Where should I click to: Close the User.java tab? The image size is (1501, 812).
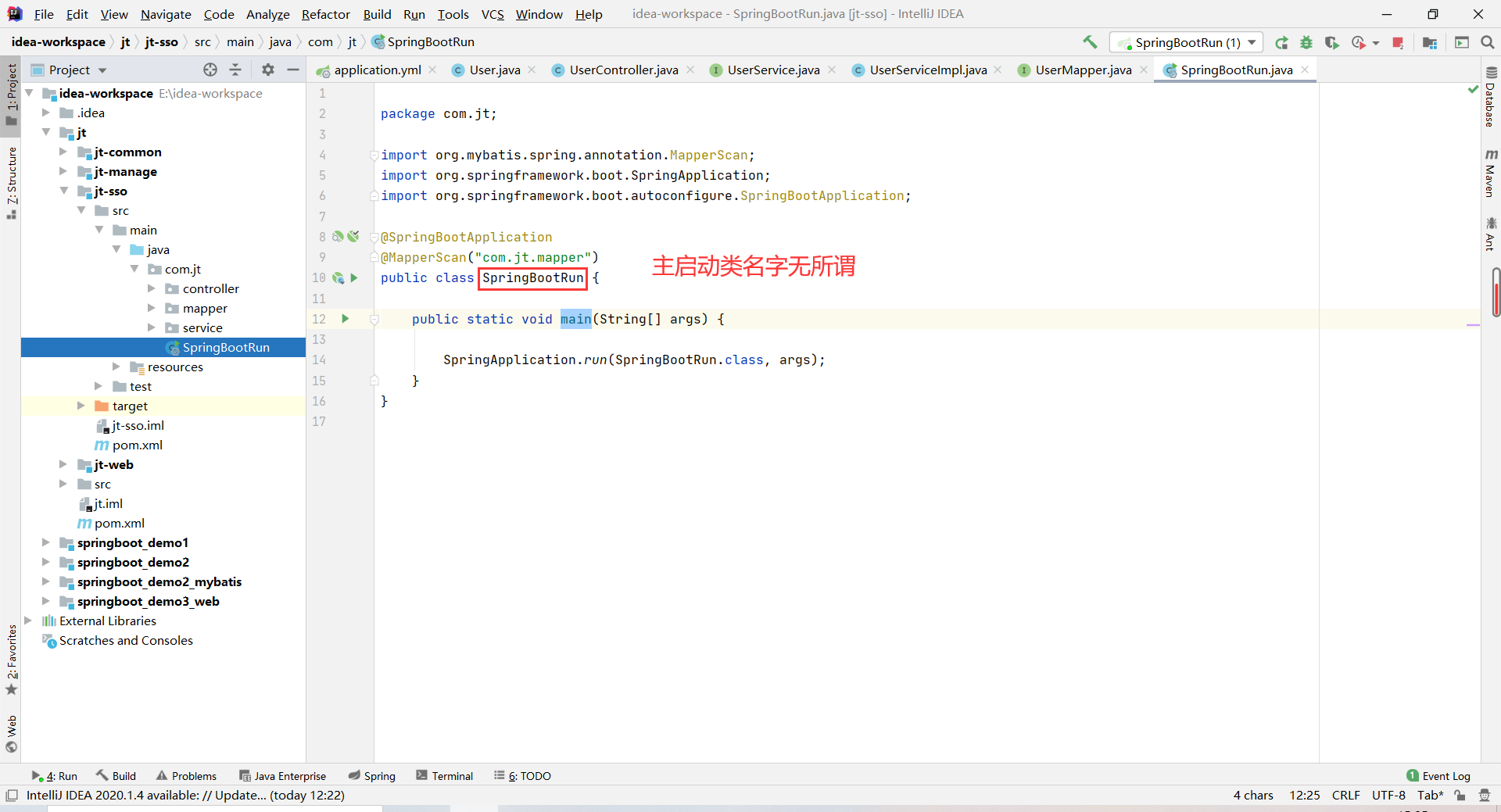coord(532,70)
